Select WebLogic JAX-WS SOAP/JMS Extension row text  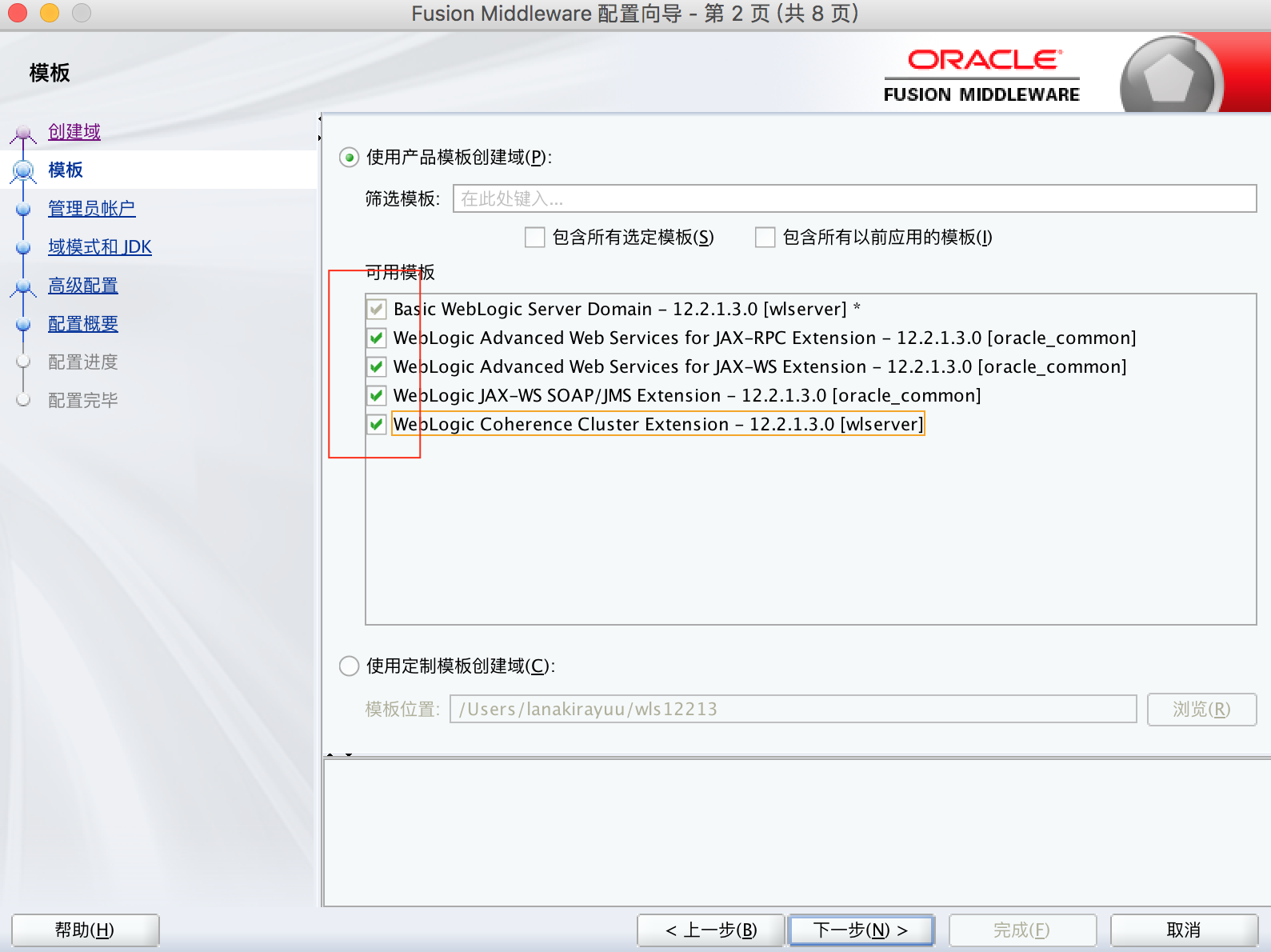click(x=687, y=396)
